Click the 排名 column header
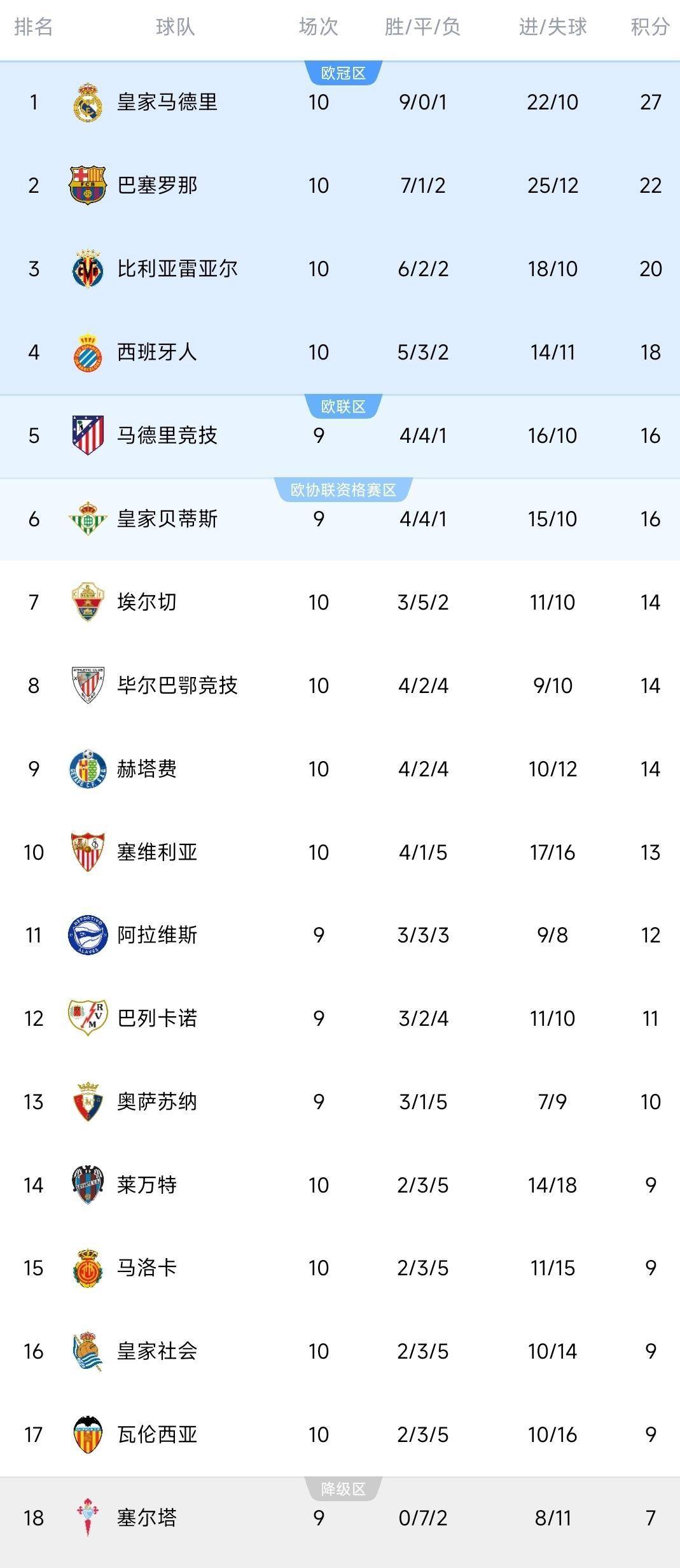680x1568 pixels. click(x=33, y=27)
